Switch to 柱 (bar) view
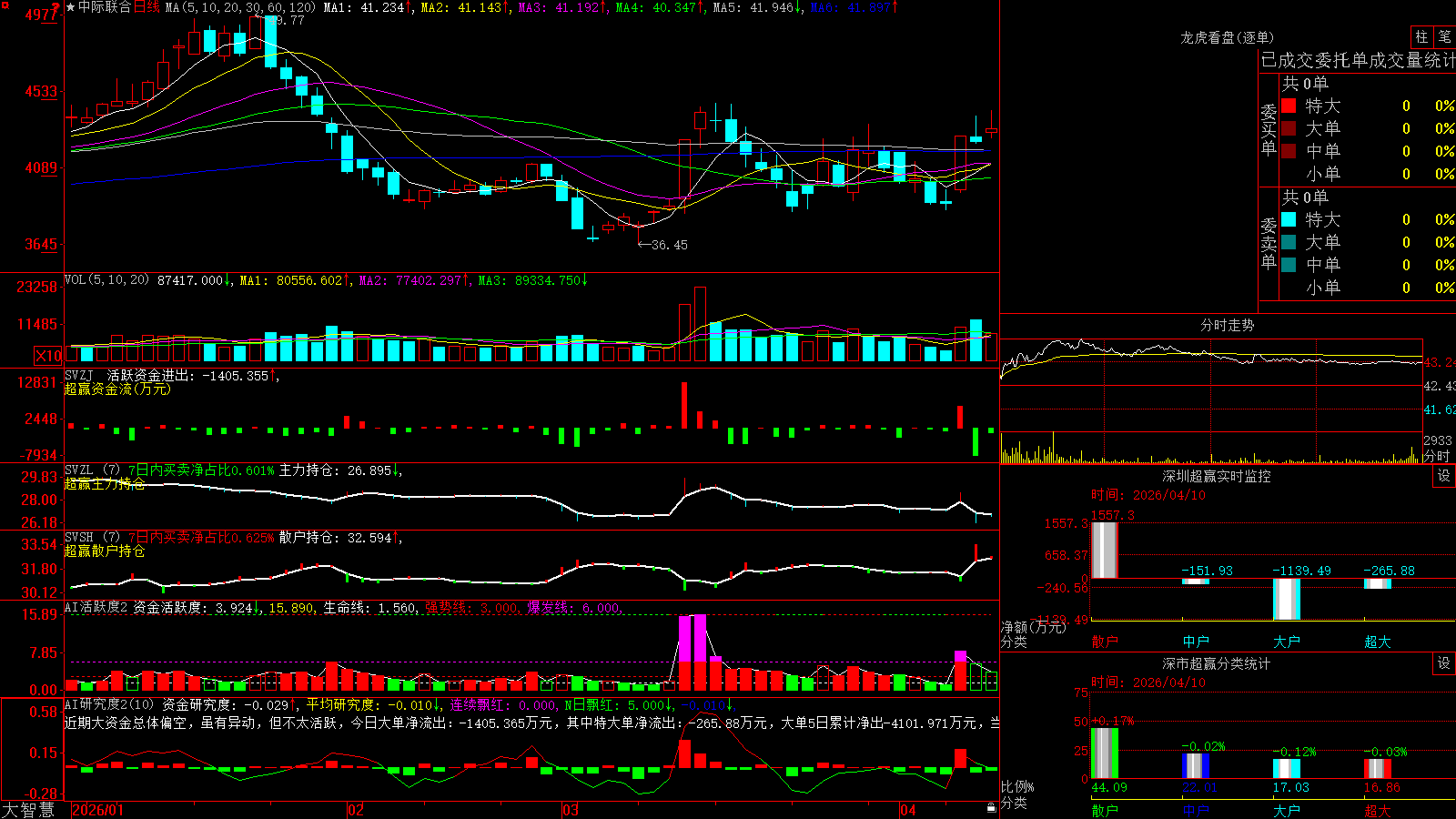Image resolution: width=1456 pixels, height=819 pixels. (x=1421, y=36)
